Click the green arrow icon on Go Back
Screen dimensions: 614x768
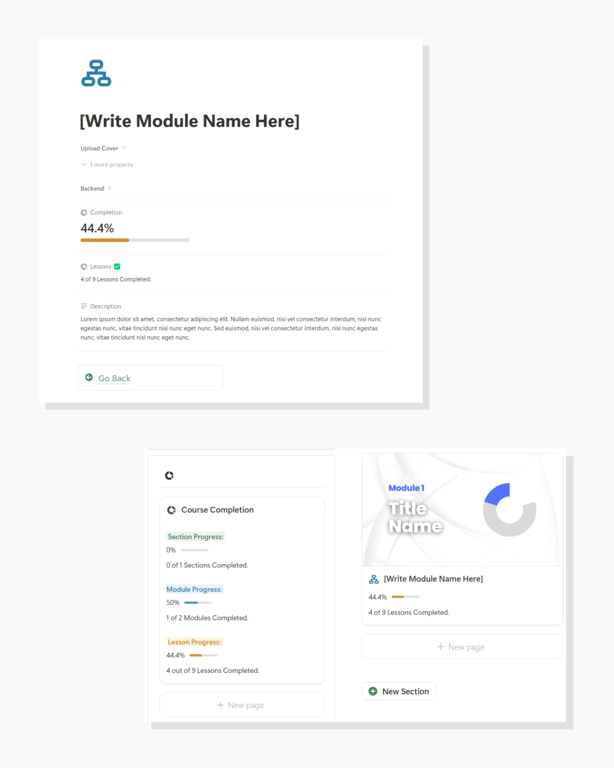(x=89, y=377)
